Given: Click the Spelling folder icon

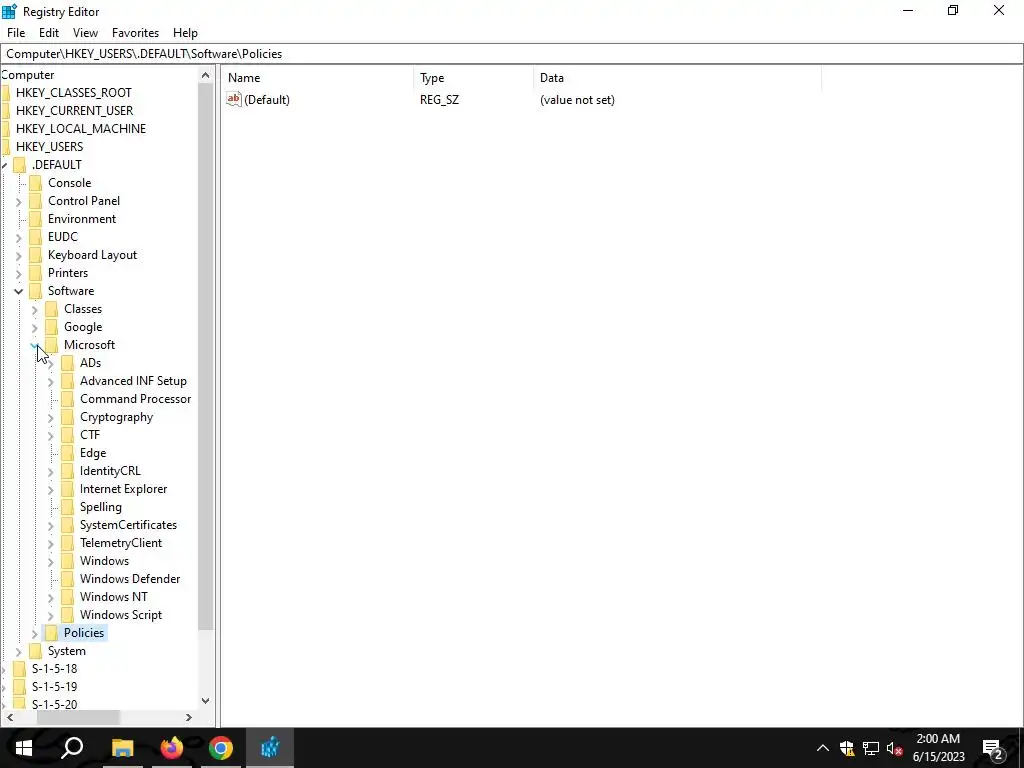Looking at the screenshot, I should click(68, 507).
